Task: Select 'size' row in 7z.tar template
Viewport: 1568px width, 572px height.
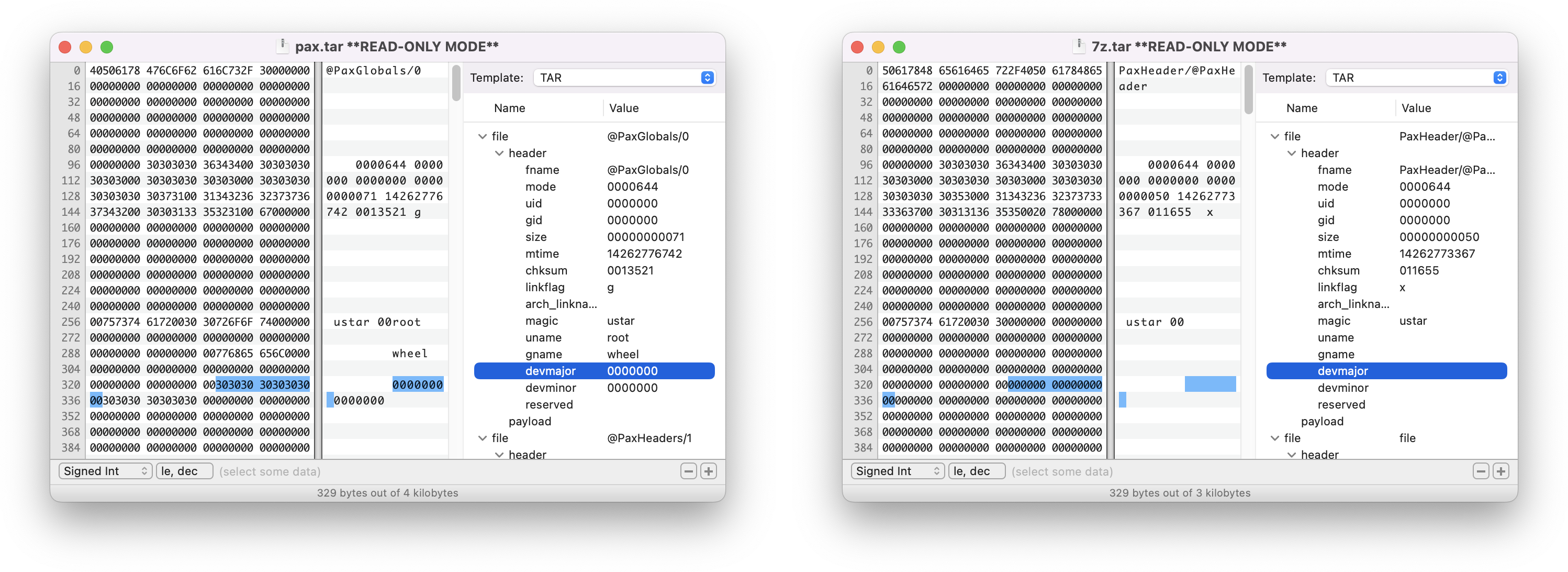Action: 1386,237
